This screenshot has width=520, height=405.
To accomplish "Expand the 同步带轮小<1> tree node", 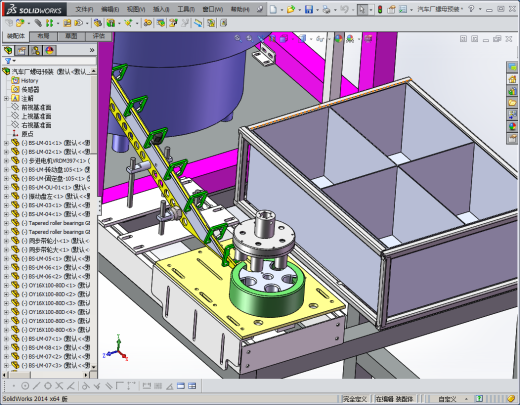I will [x=6, y=241].
